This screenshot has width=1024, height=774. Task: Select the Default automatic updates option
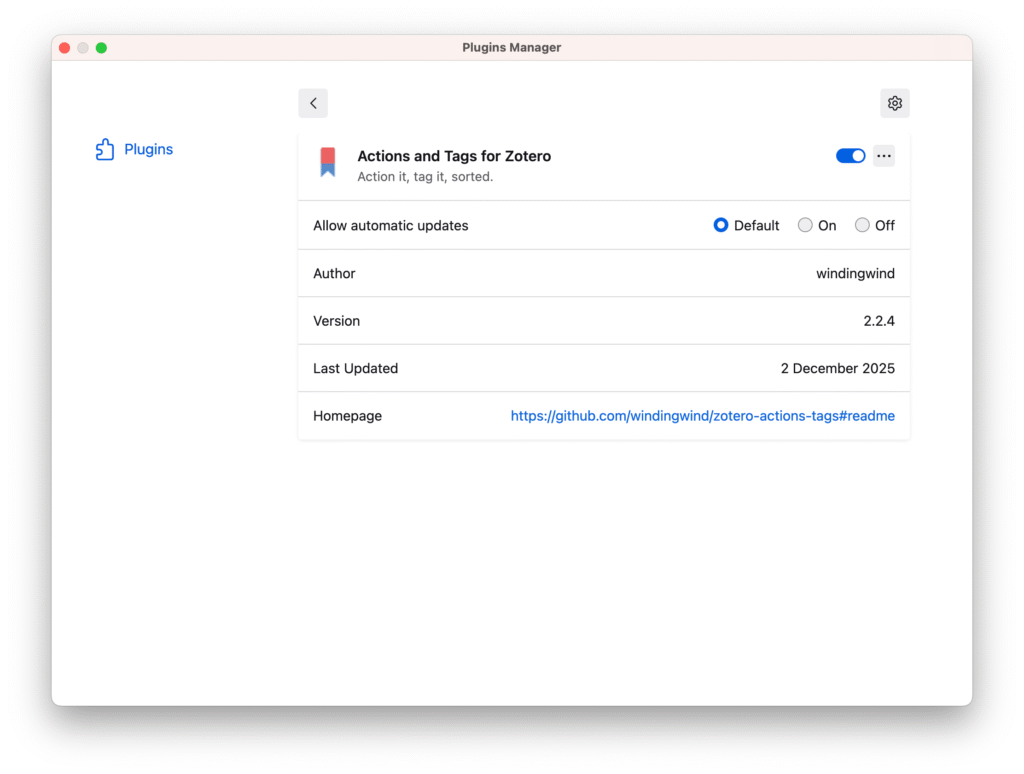pos(721,226)
